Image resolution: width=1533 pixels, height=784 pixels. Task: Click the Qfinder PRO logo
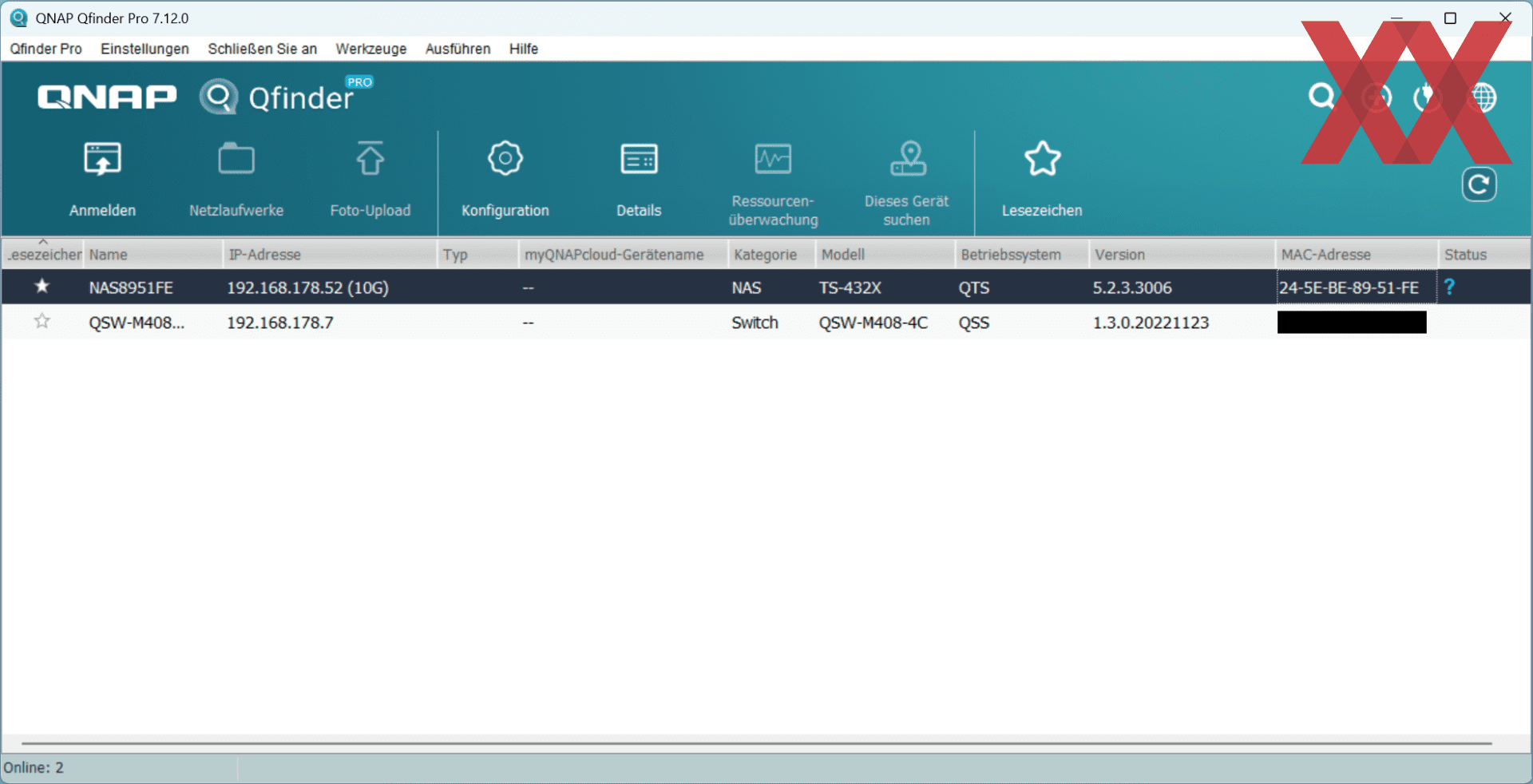tap(286, 96)
